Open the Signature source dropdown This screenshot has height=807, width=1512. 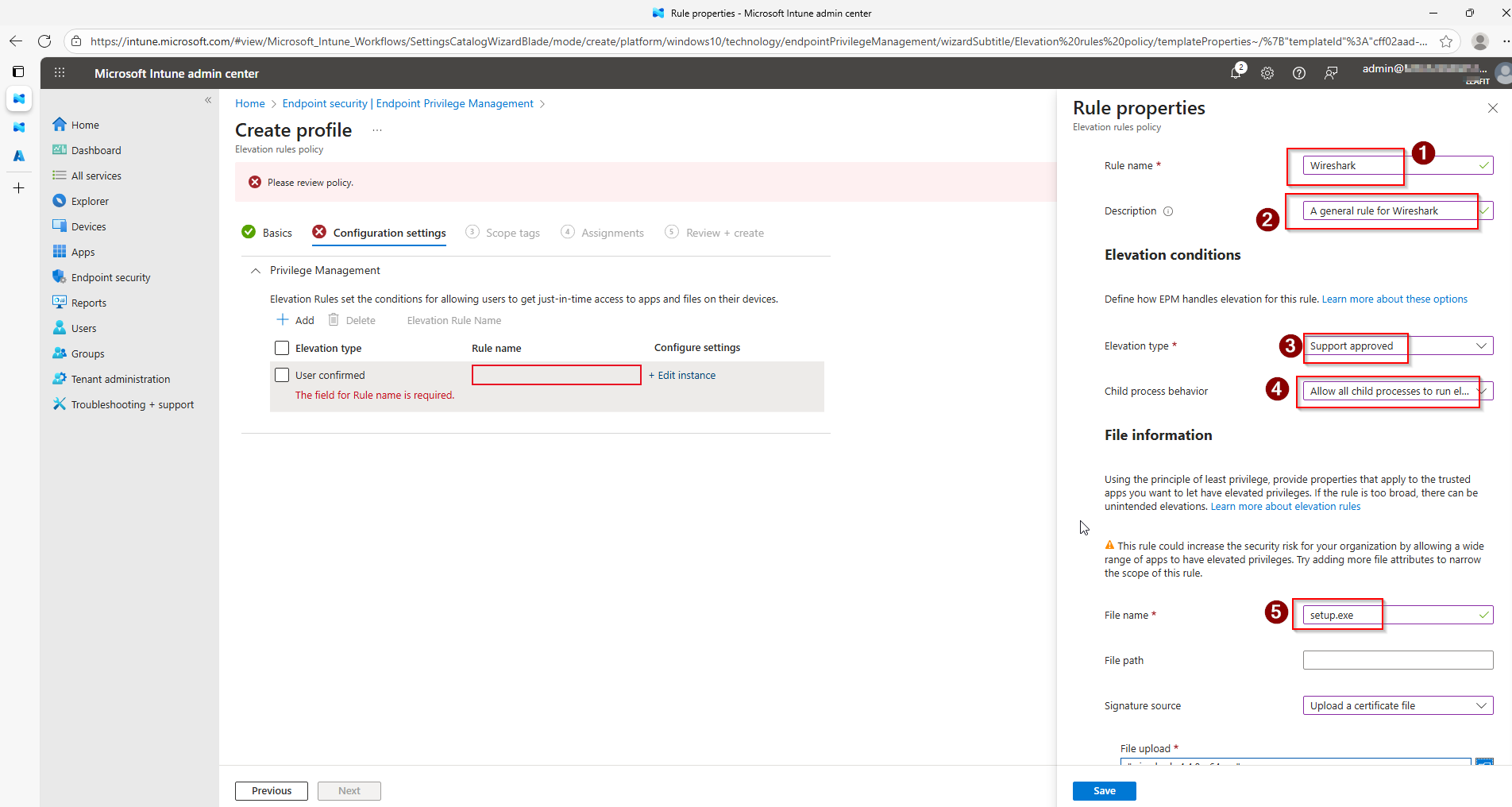pyautogui.click(x=1398, y=705)
